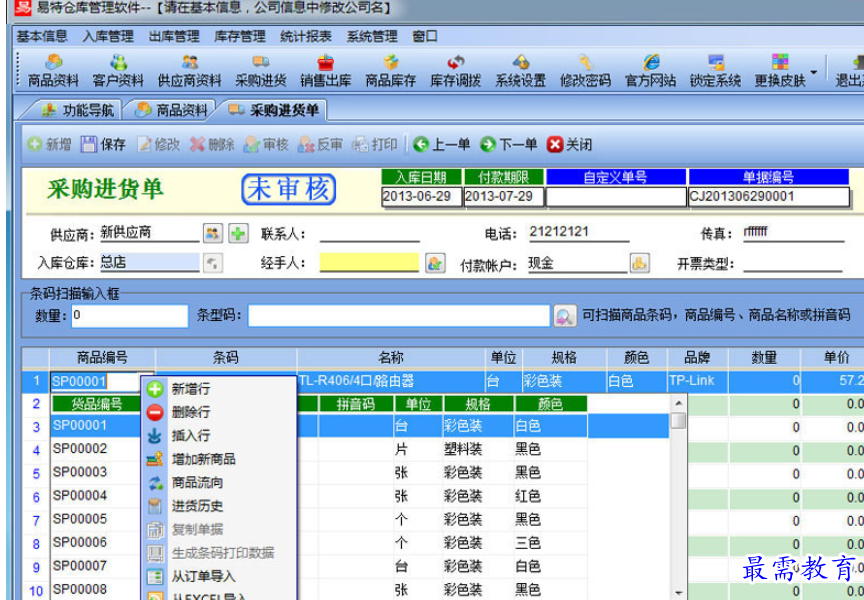Viewport: 864px width, 600px height.
Task: Click 修改 in document toolbar
Action: (x=159, y=144)
